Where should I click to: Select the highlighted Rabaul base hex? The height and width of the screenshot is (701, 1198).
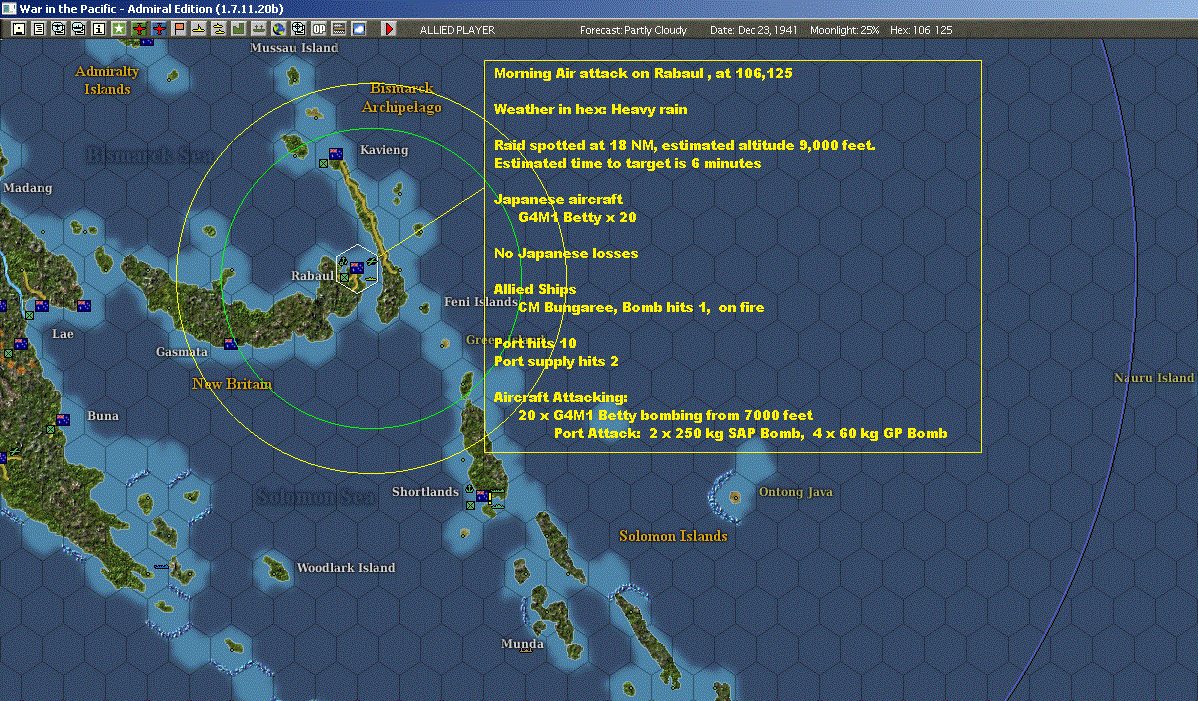(x=357, y=268)
